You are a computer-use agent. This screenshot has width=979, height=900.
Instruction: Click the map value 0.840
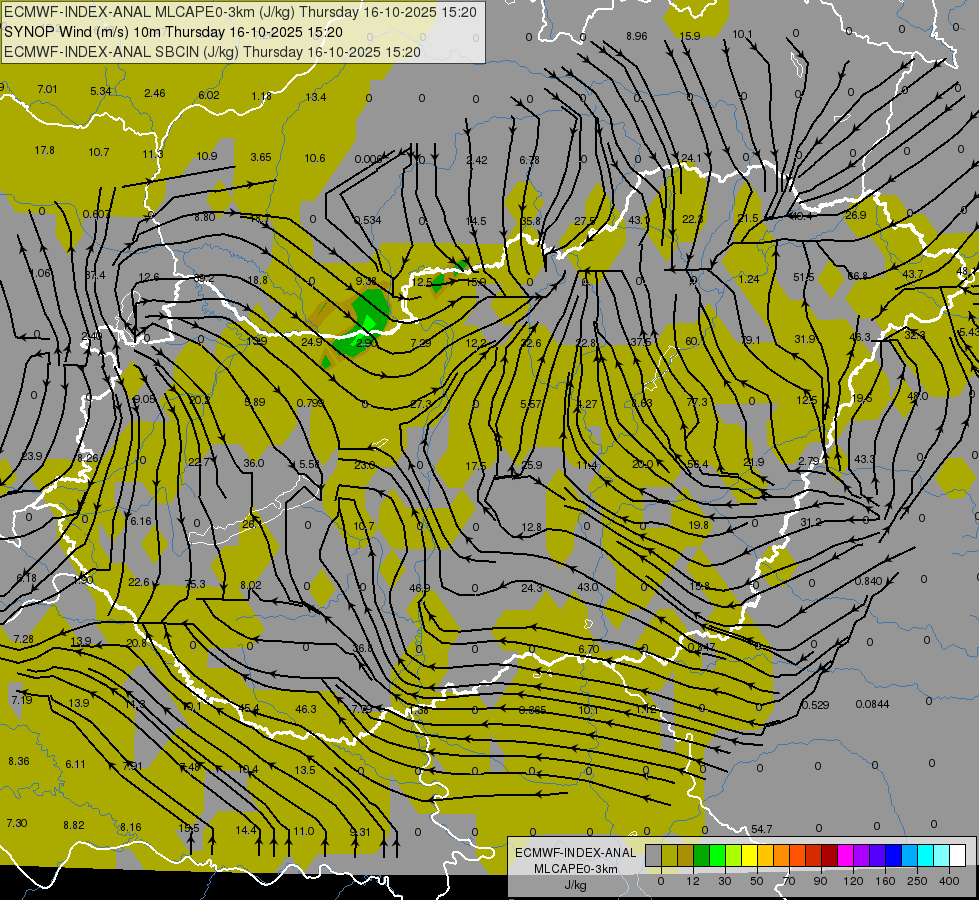(x=868, y=581)
